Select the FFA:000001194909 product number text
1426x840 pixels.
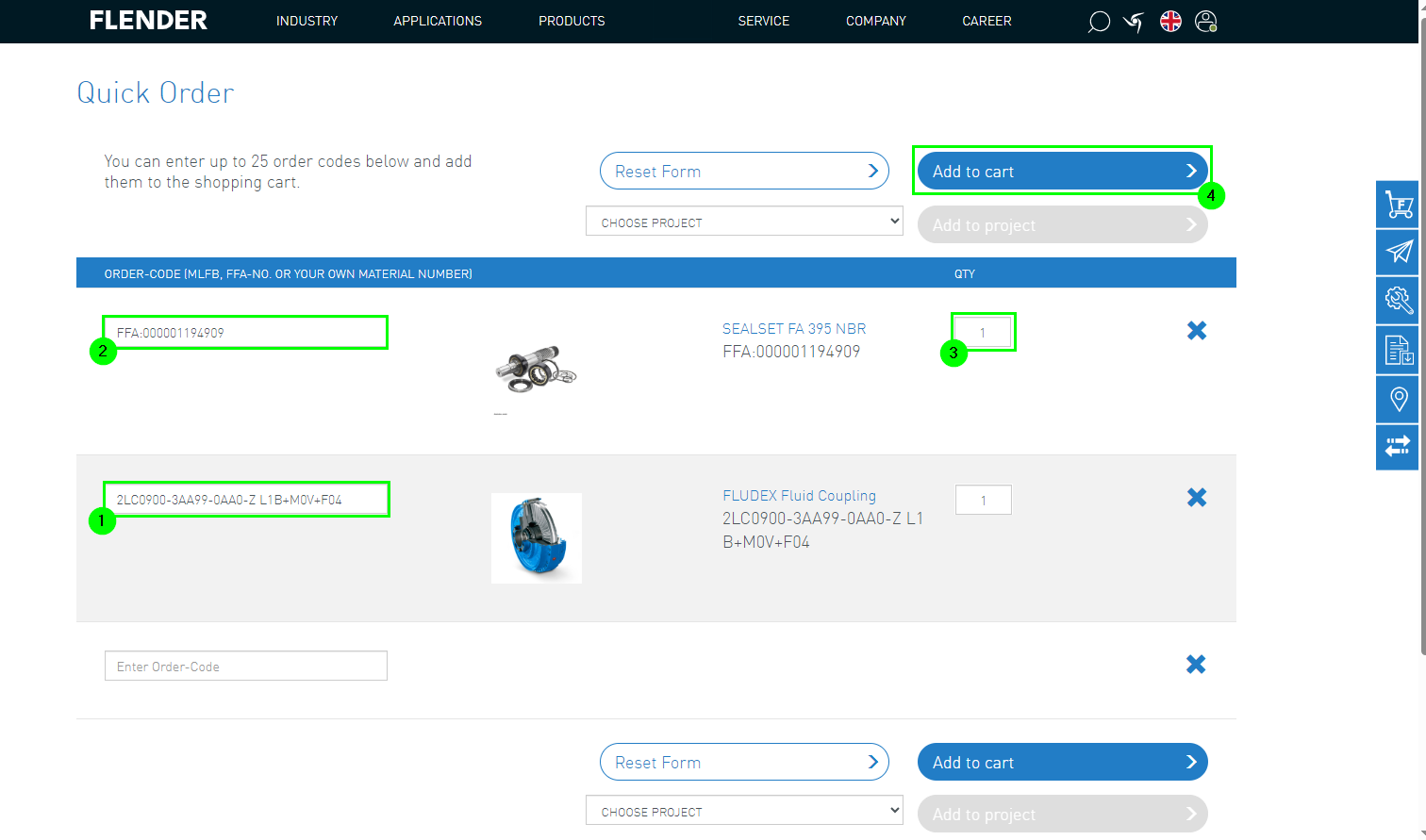(x=791, y=352)
